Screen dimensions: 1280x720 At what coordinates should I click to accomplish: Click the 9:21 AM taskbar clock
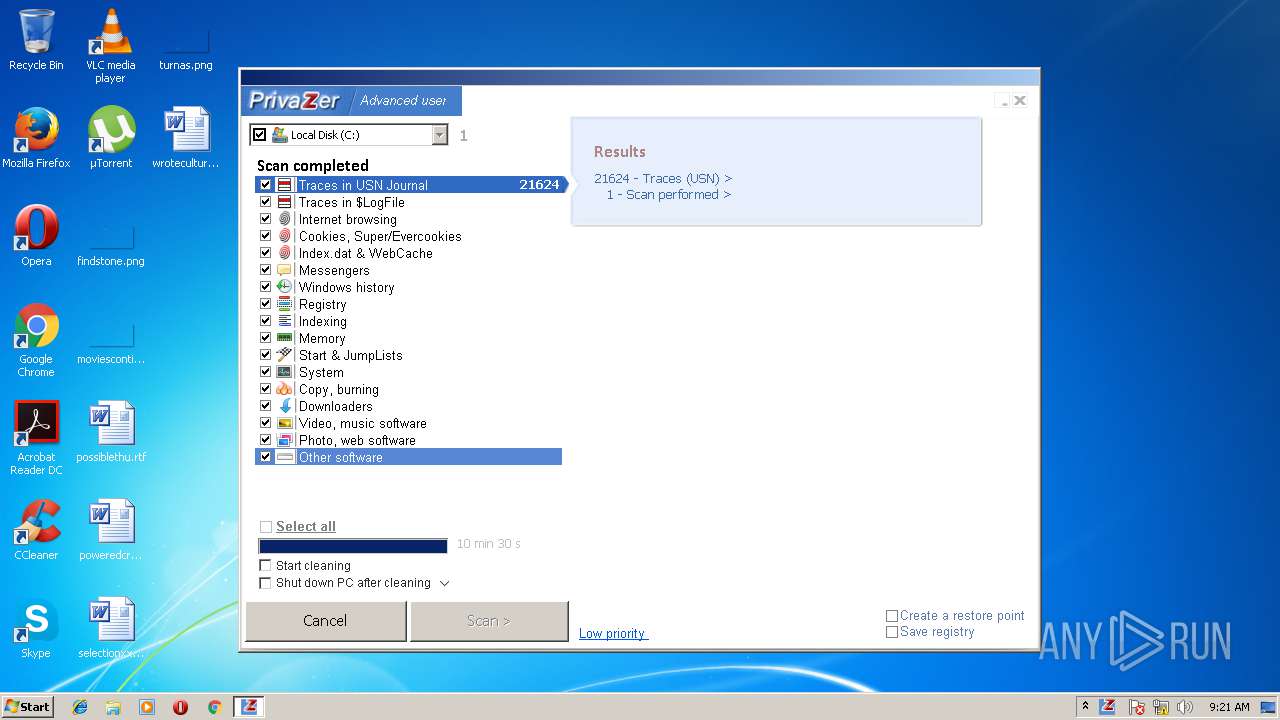tap(1229, 707)
